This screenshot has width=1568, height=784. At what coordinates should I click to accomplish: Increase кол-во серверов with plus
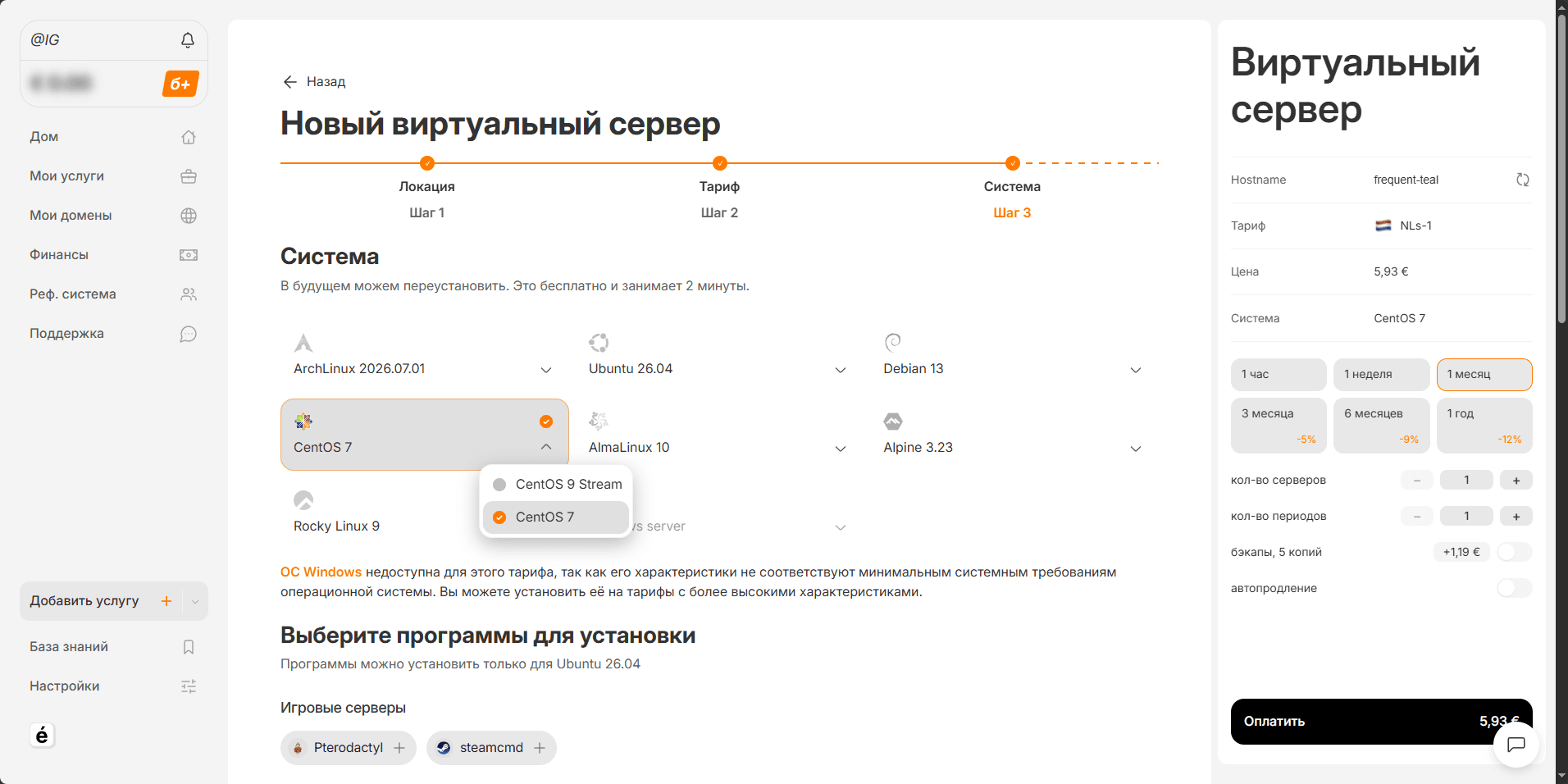click(1516, 481)
